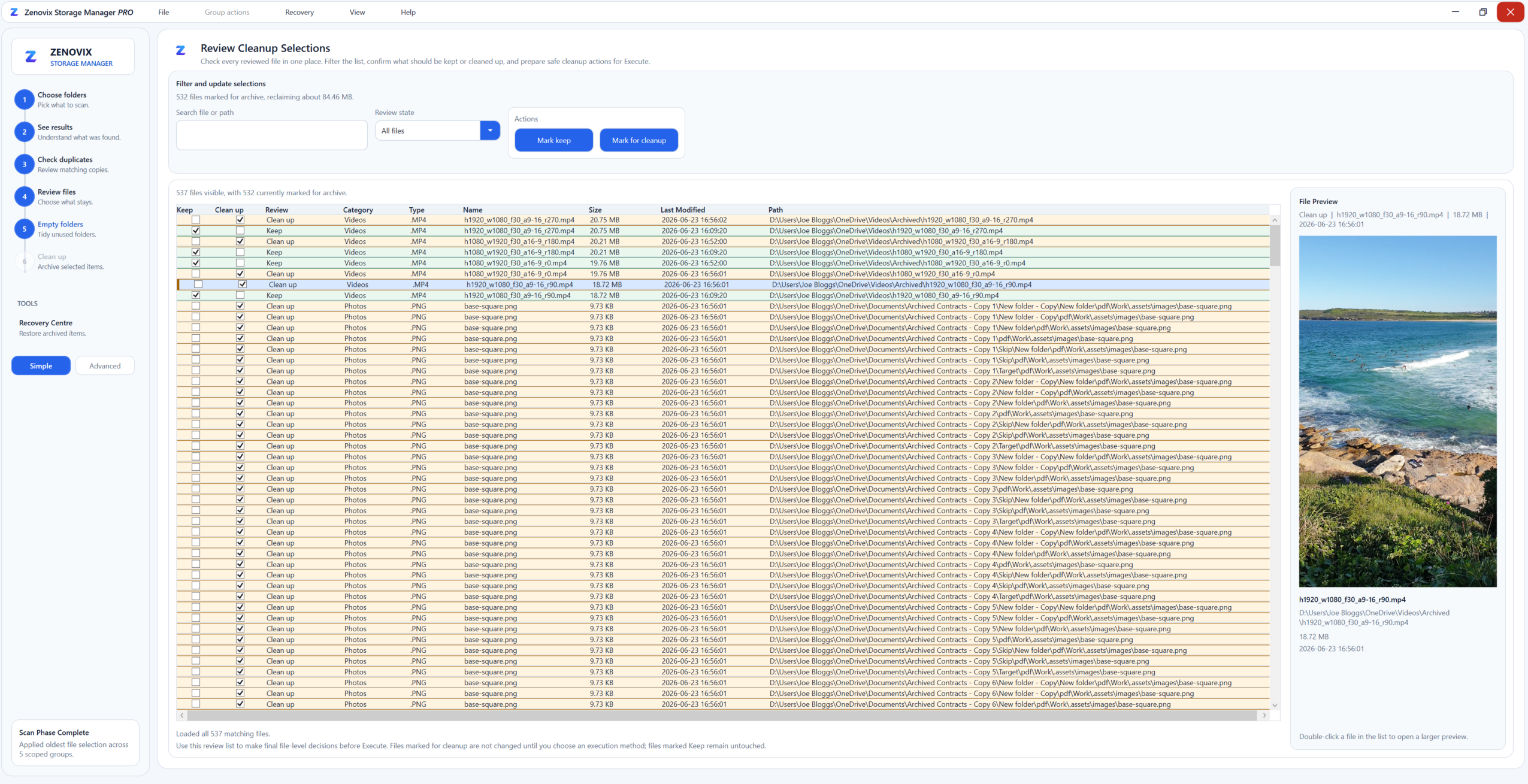1528x784 pixels.
Task: Uncheck Clean up for Archived h1080_w1920_f30_a16-9_r180.mp4 row
Action: [240, 241]
